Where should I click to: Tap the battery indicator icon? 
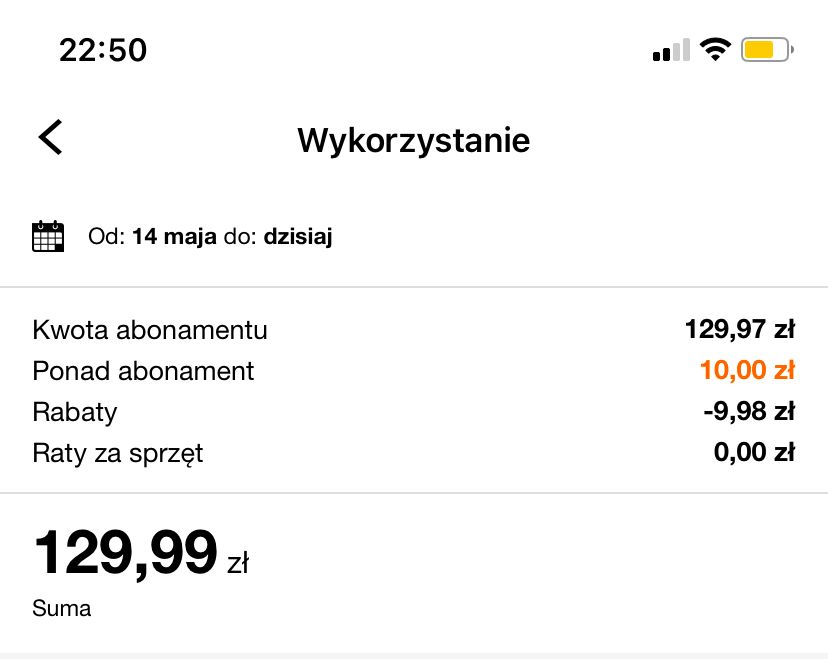coord(766,49)
